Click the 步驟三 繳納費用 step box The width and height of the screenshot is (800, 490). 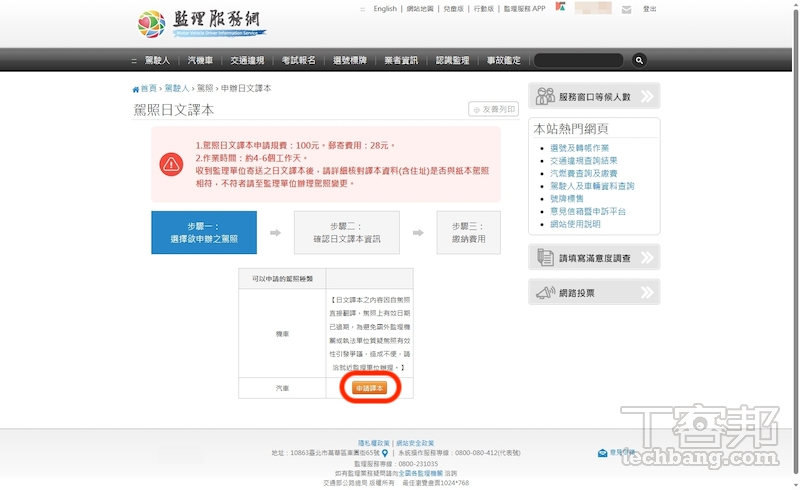468,233
